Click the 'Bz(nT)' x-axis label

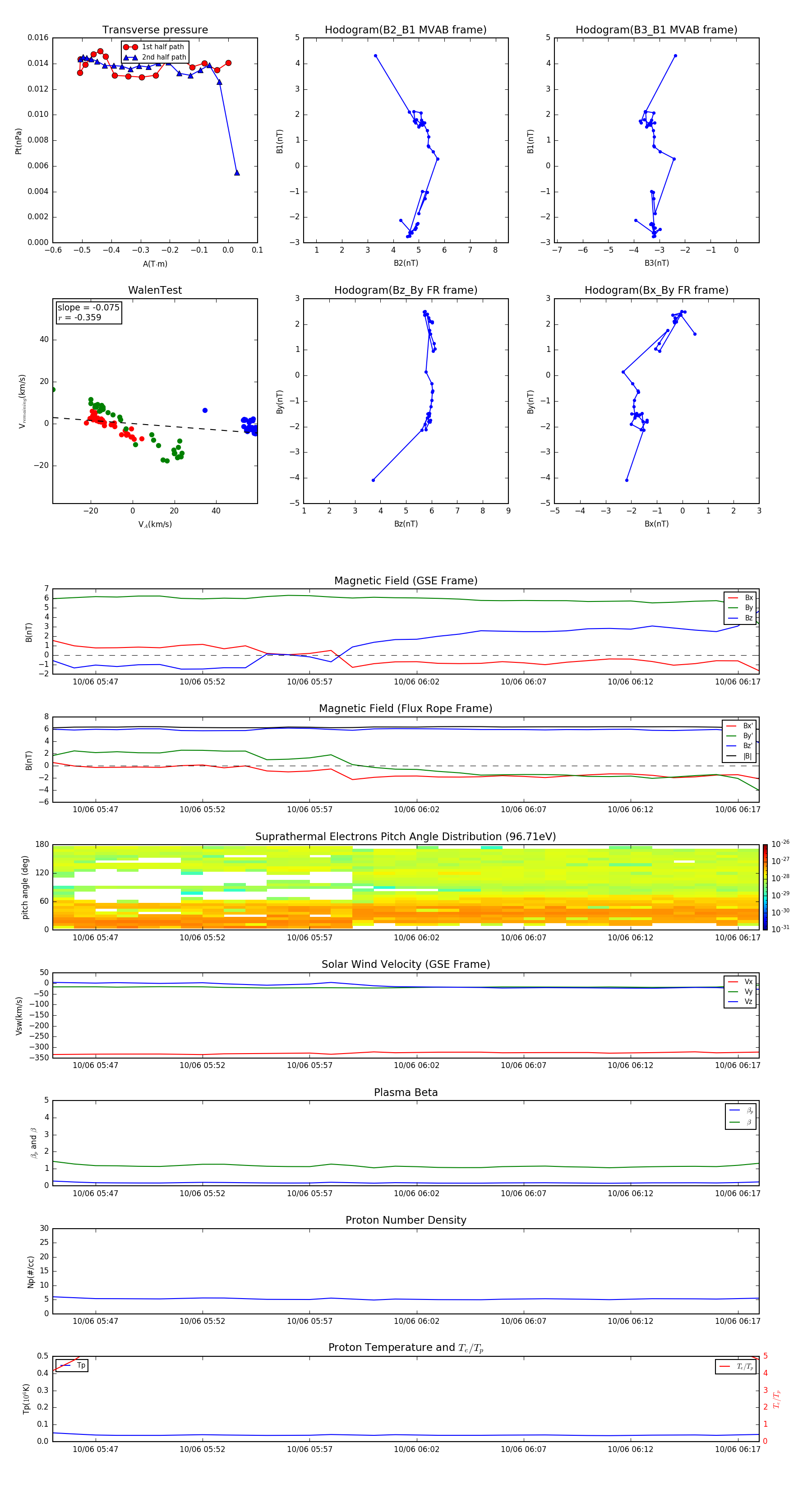tap(406, 524)
